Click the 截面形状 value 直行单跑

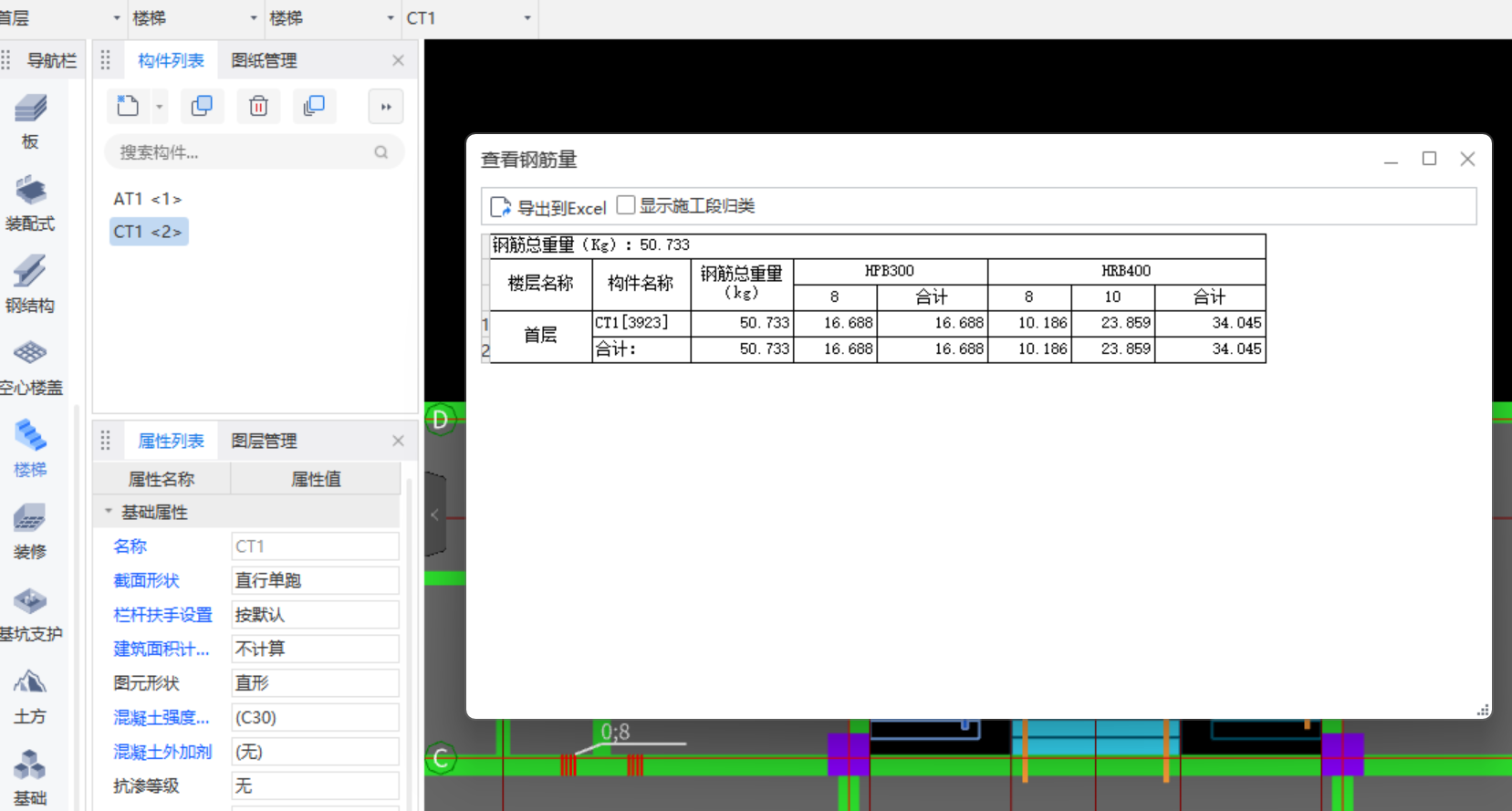315,580
